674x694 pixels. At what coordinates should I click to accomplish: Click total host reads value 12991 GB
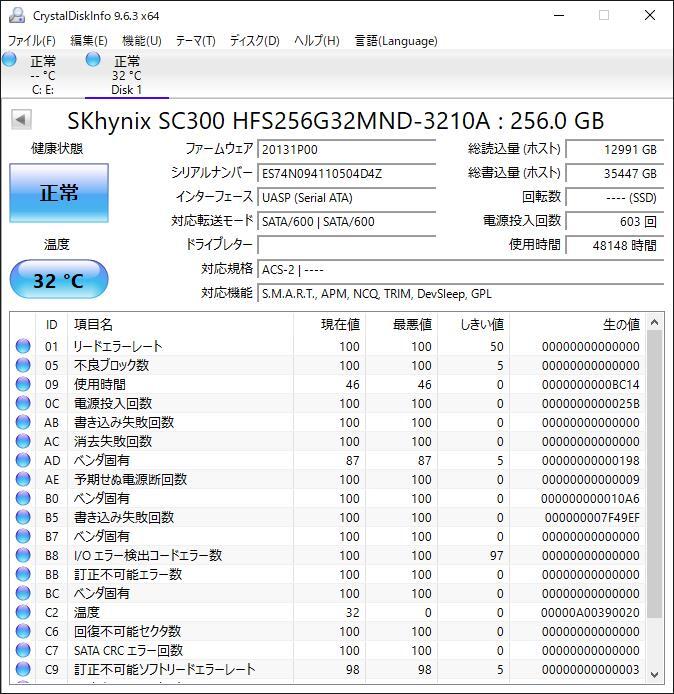point(615,150)
